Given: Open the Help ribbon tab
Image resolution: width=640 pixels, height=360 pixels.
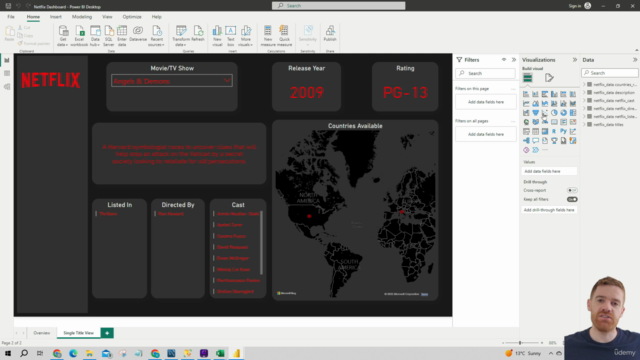Looking at the screenshot, I should tap(157, 17).
